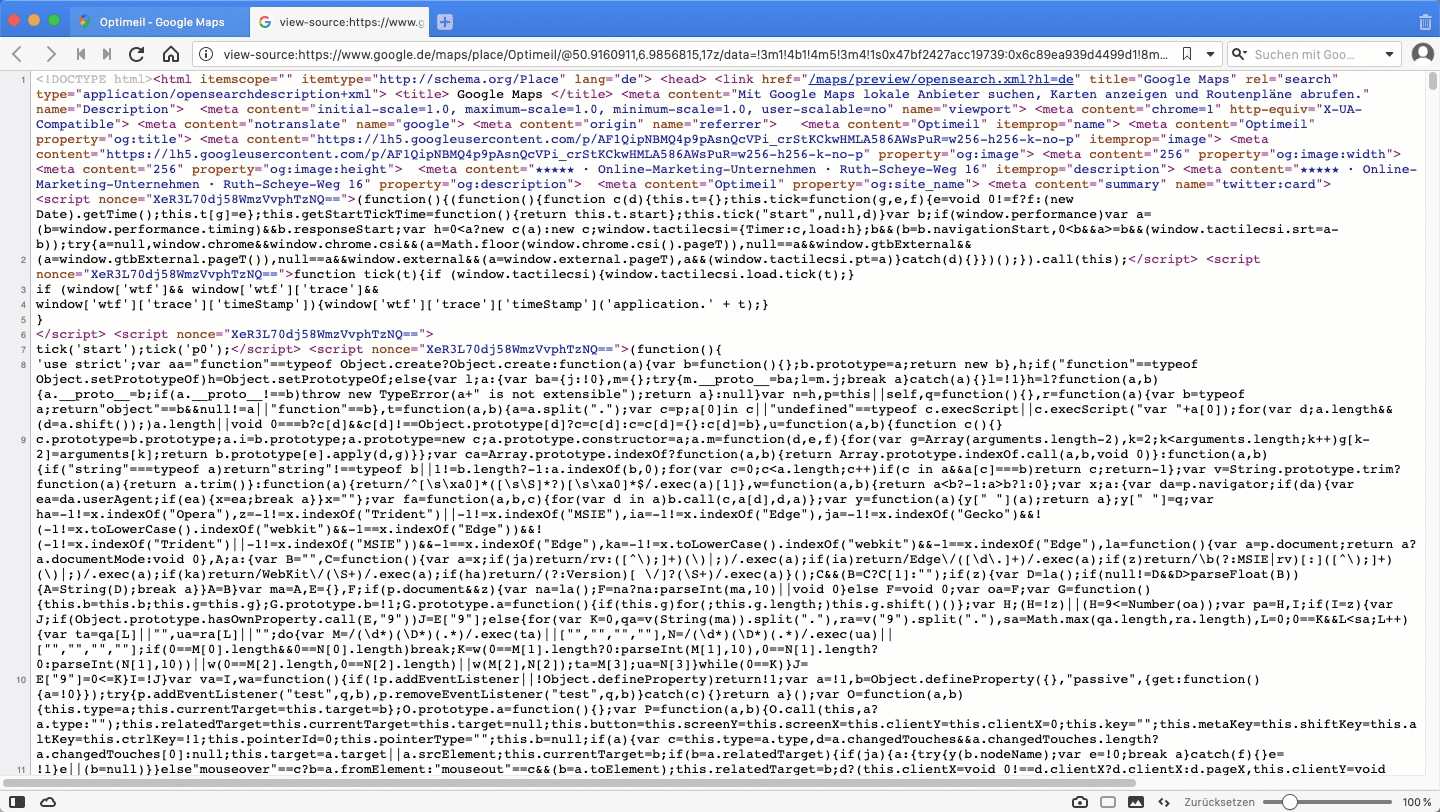
Task: Toggle tab tiling in status bar
Action: tap(1108, 802)
